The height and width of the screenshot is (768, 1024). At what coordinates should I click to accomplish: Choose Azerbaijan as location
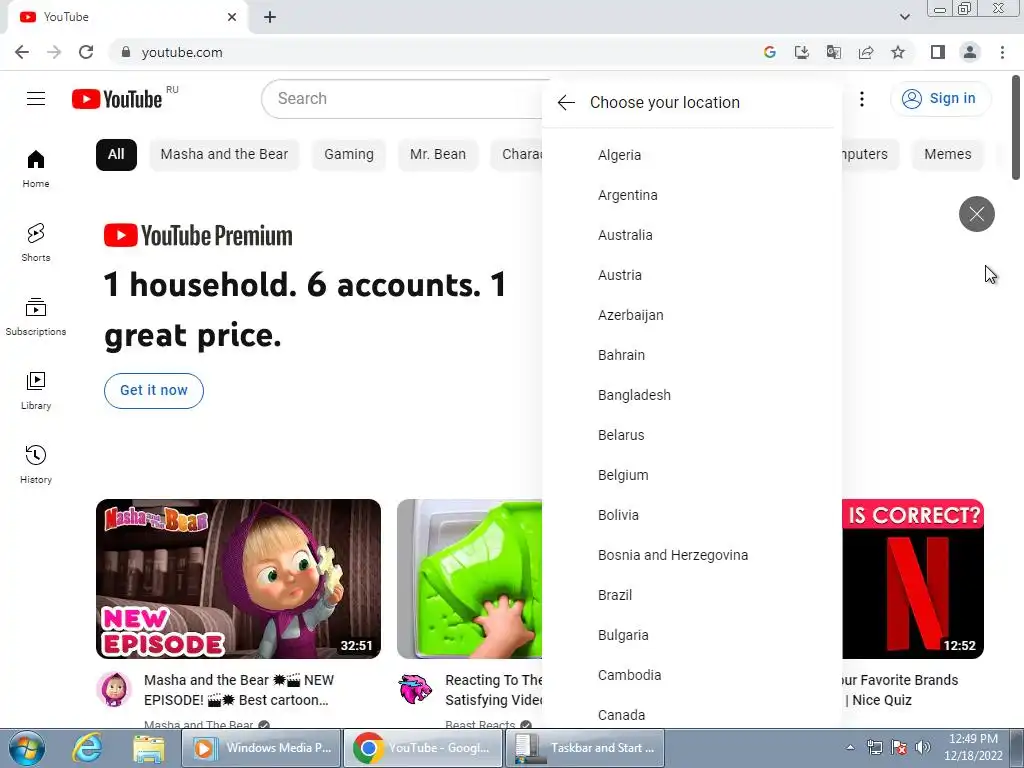tap(692, 315)
